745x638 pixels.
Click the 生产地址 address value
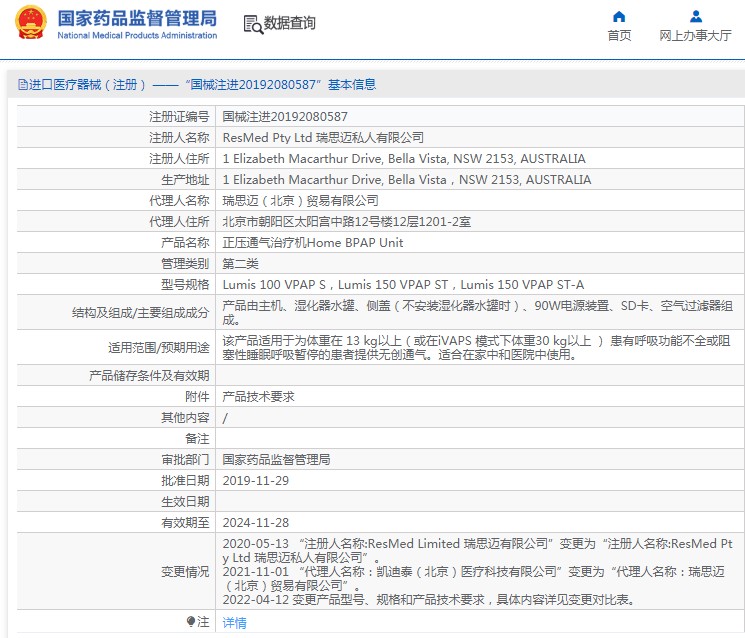407,180
